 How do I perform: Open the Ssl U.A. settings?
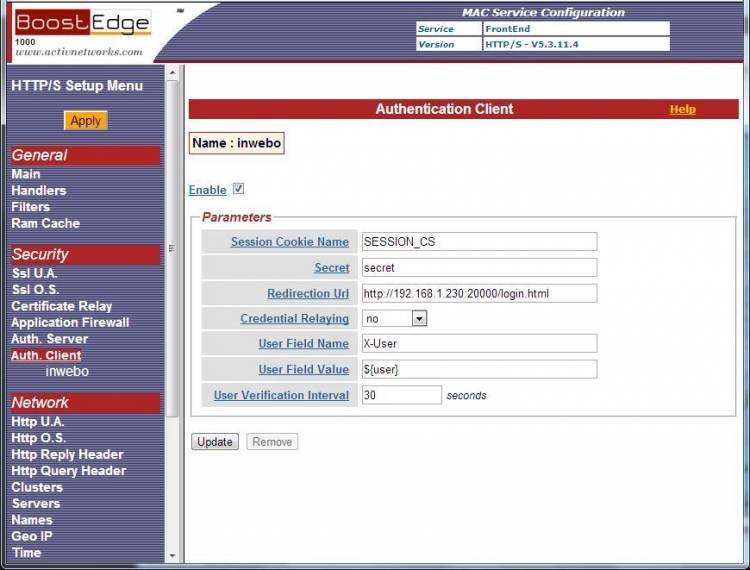tap(34, 273)
